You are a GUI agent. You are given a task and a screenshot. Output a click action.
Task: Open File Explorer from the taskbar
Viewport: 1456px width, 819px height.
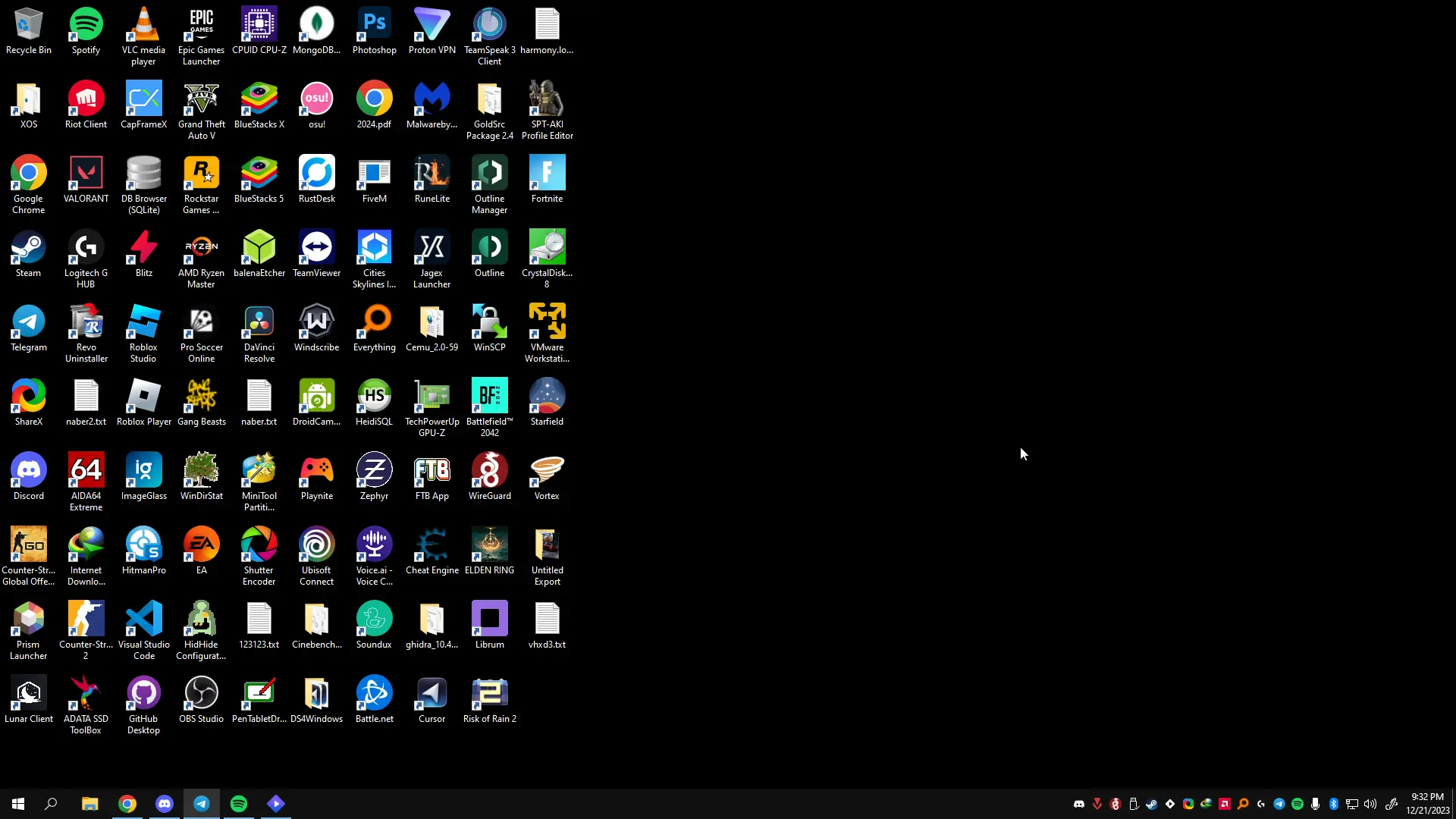coord(90,804)
